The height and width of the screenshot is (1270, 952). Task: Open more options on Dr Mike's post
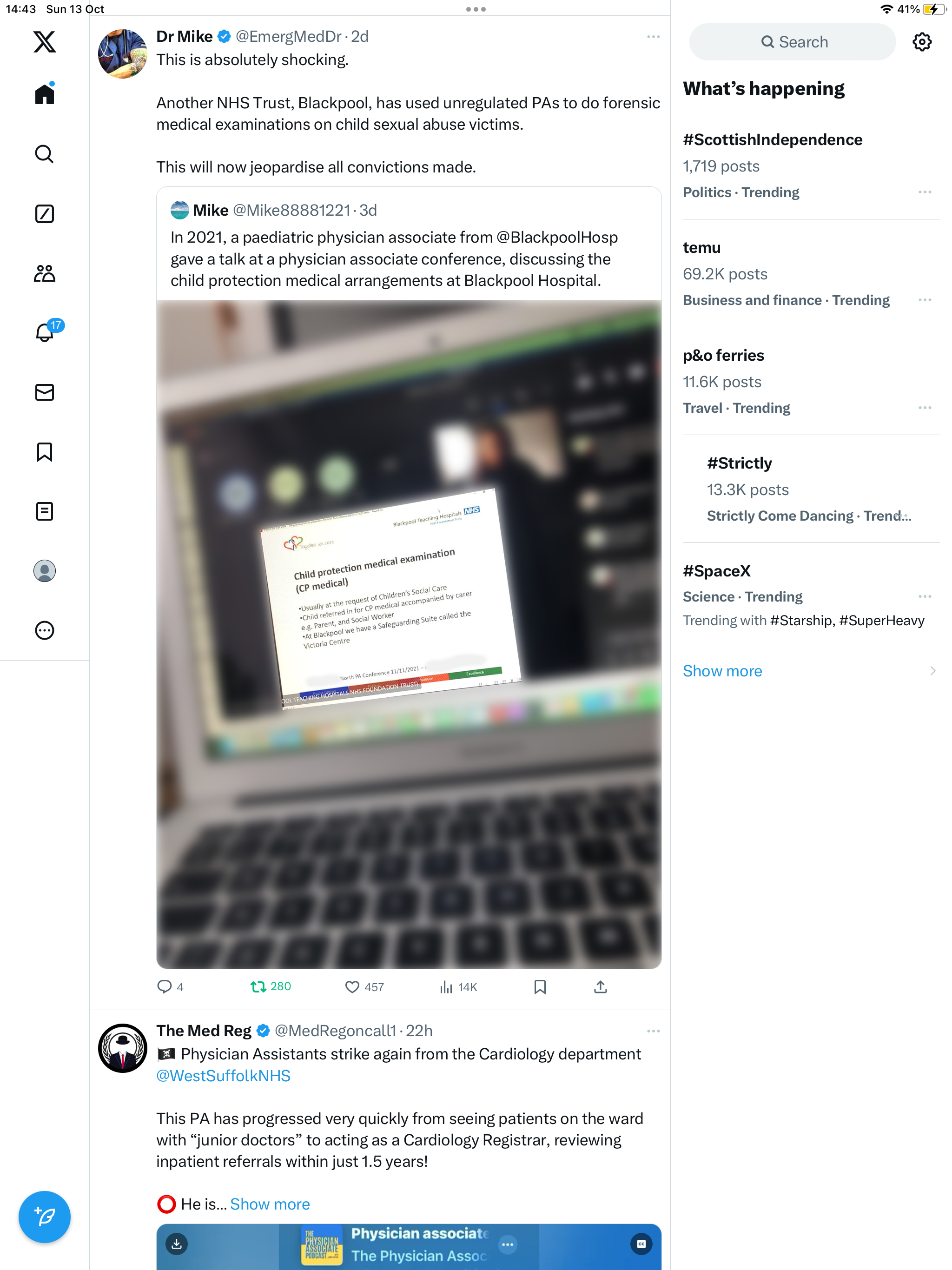click(653, 36)
